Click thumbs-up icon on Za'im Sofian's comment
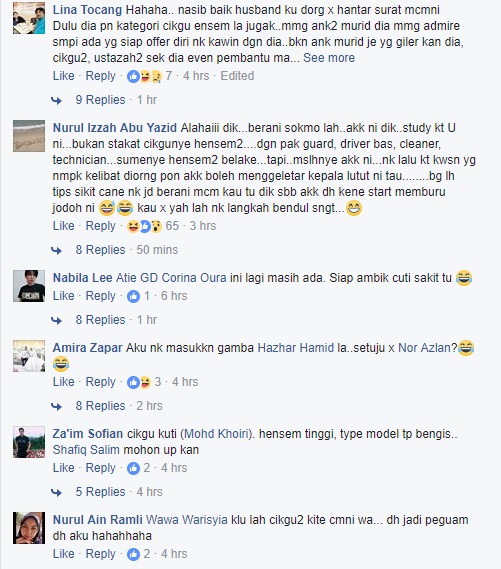Image resolution: width=501 pixels, height=569 pixels. 133,468
